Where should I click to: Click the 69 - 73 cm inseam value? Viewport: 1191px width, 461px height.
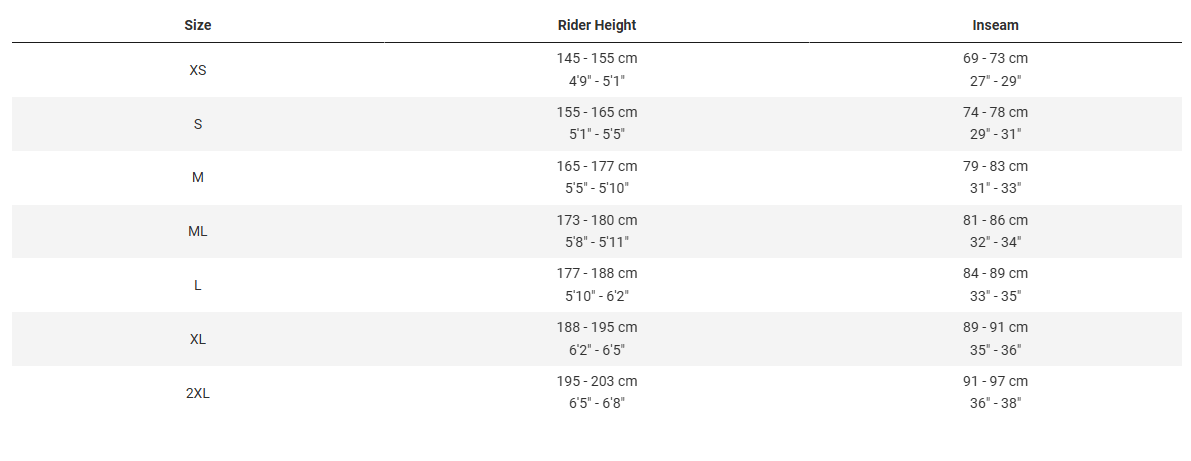[995, 58]
